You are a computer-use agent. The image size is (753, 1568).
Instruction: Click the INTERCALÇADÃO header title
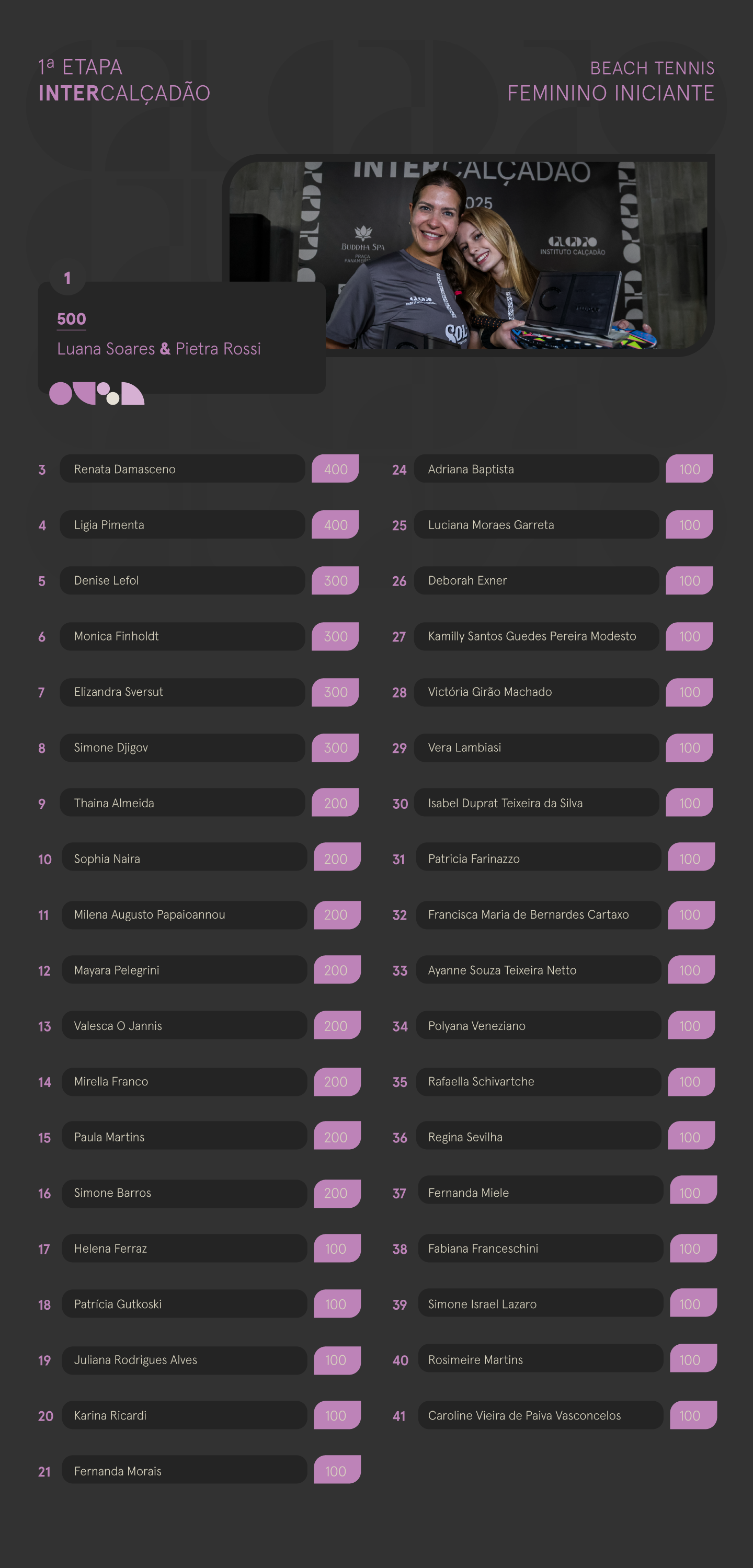tap(124, 93)
